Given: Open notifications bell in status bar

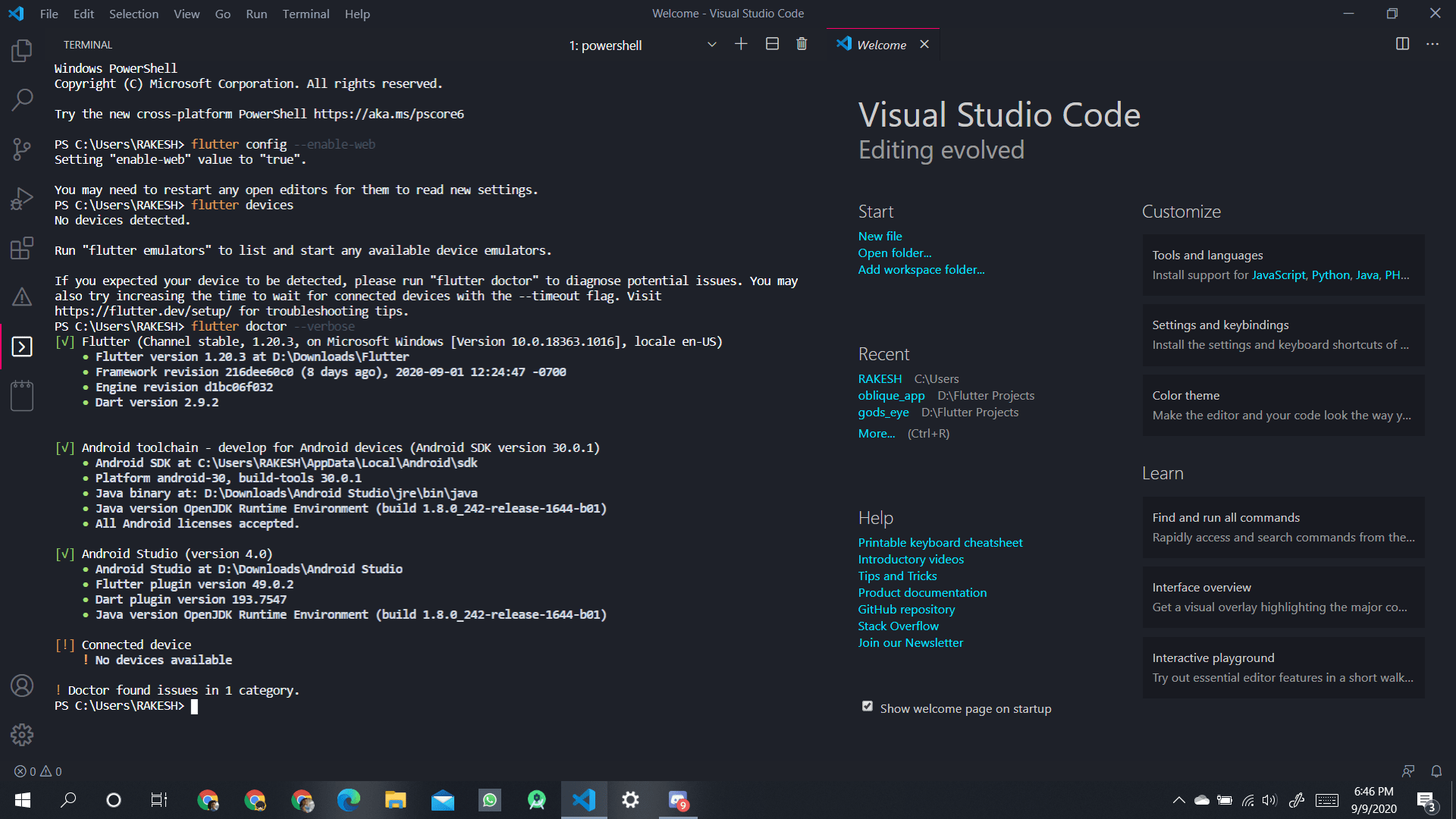Looking at the screenshot, I should coord(1436,771).
